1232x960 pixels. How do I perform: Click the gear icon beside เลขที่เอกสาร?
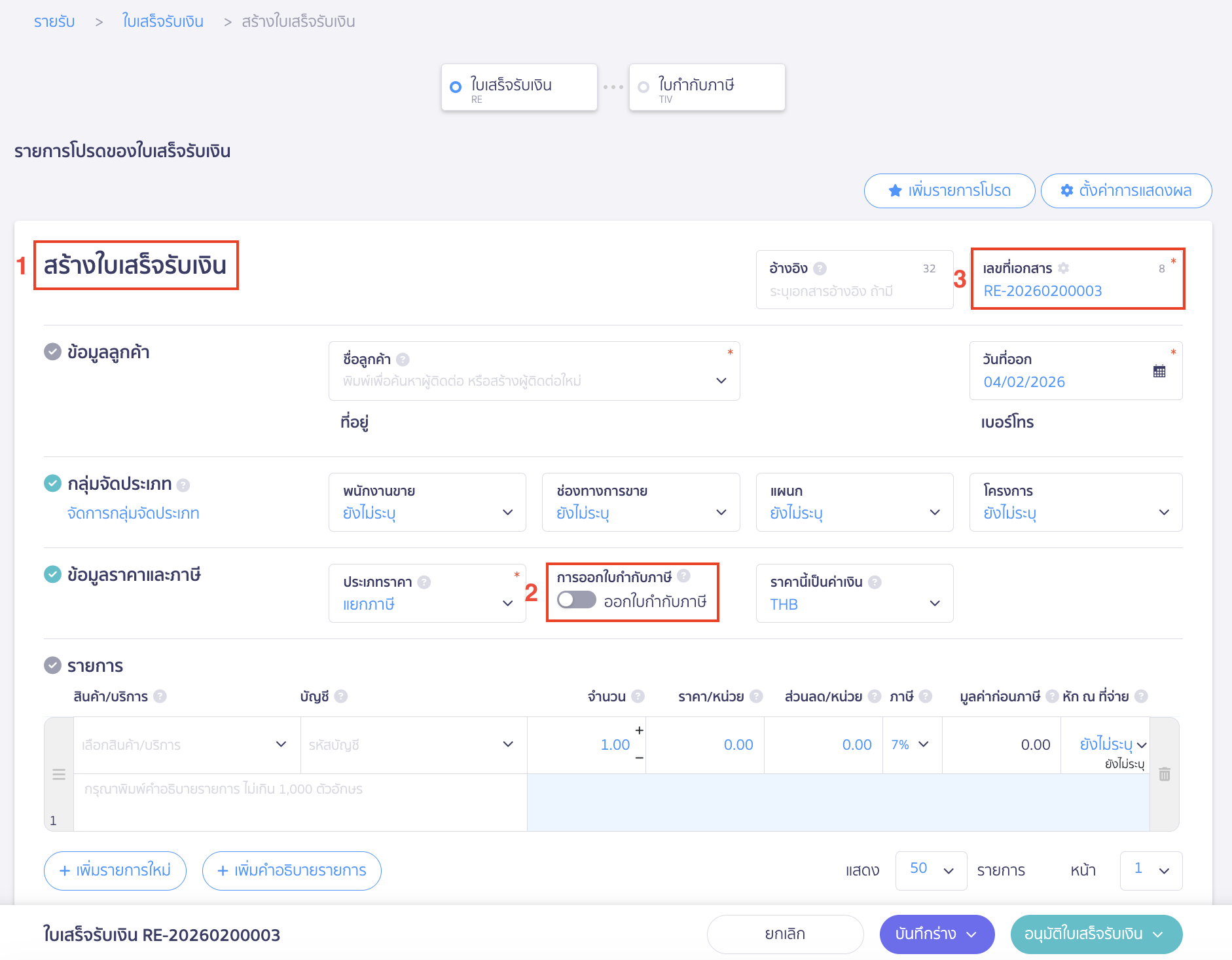pos(1063,268)
